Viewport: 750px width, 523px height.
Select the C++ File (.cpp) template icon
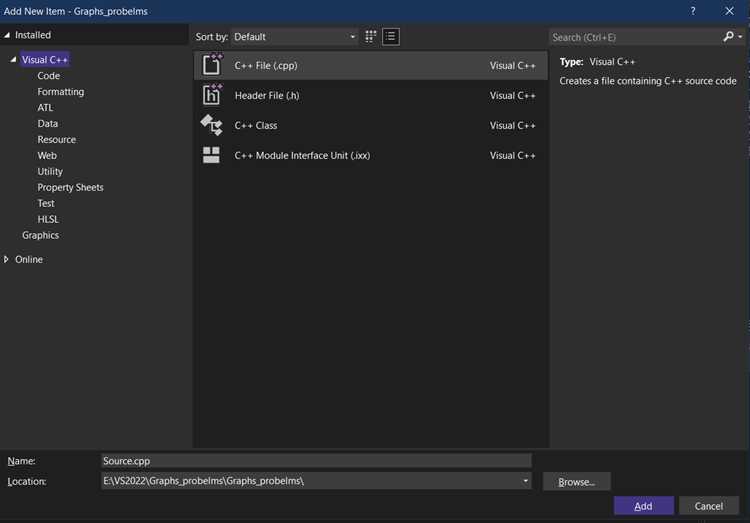pos(212,65)
